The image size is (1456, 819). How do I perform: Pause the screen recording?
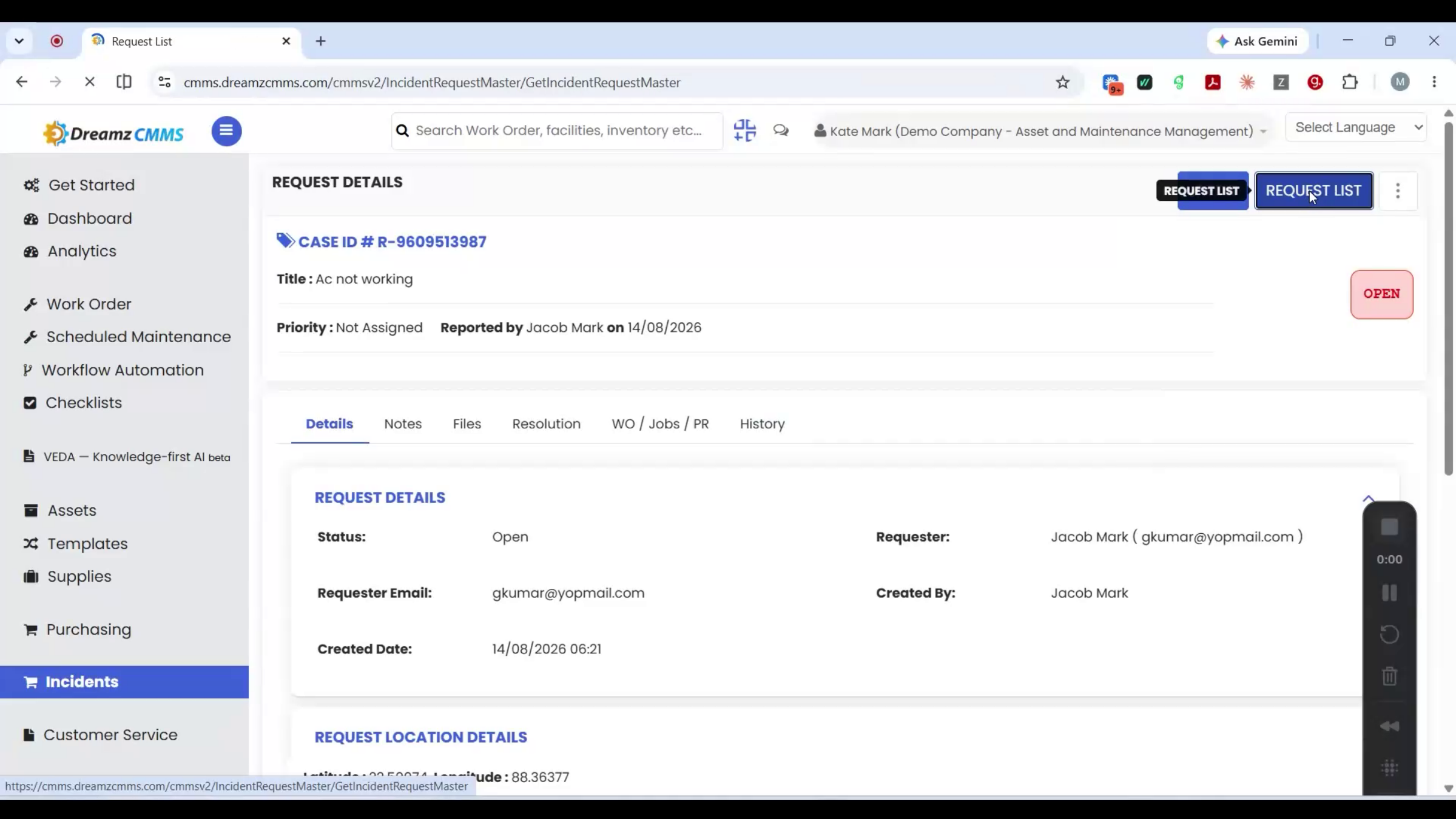coord(1389,593)
